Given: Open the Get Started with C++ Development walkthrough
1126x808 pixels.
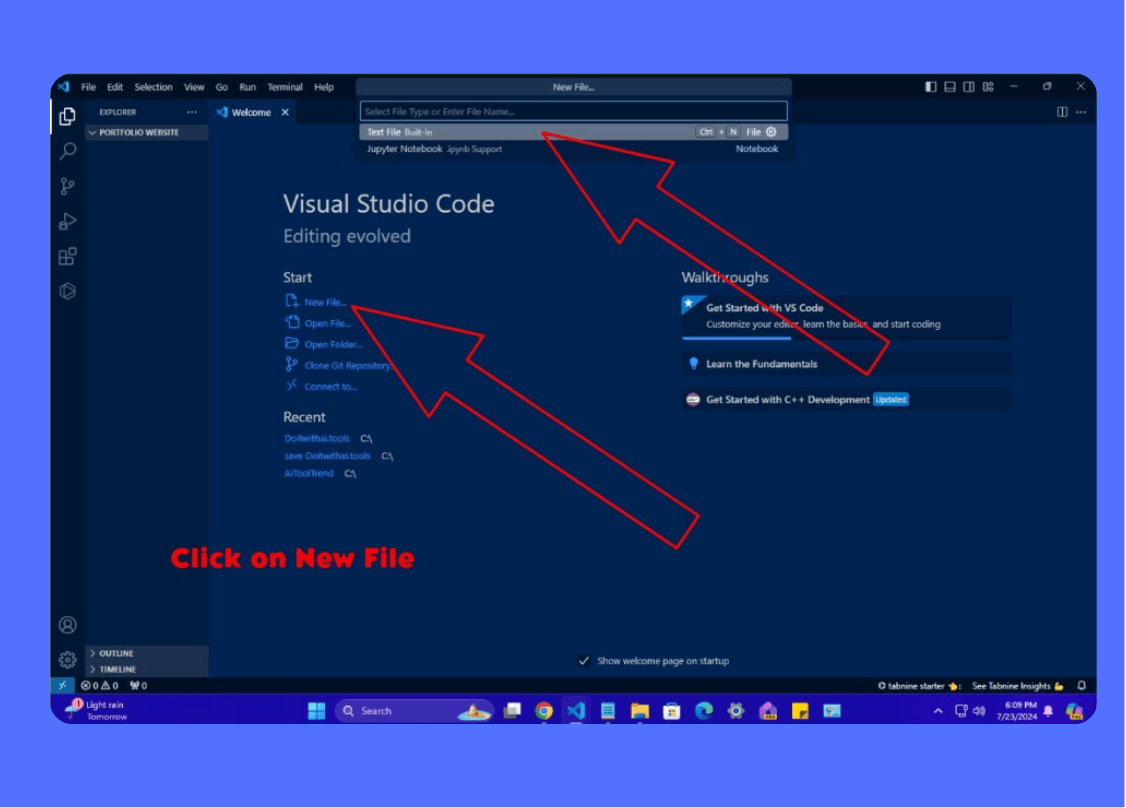Looking at the screenshot, I should click(x=847, y=399).
